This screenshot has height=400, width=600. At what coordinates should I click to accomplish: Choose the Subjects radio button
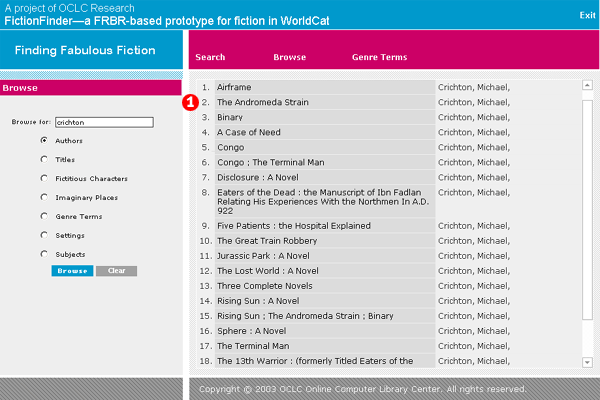tap(44, 254)
